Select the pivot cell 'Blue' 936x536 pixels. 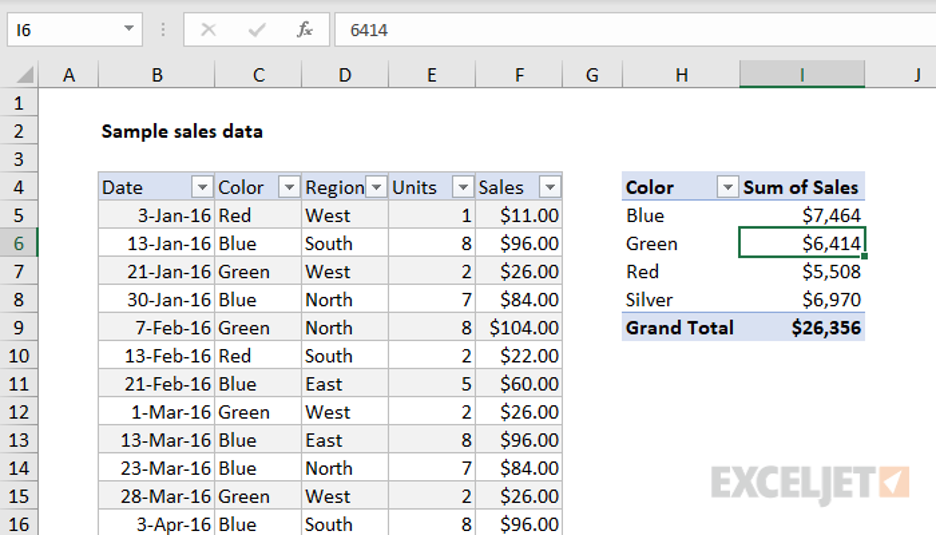coord(681,215)
